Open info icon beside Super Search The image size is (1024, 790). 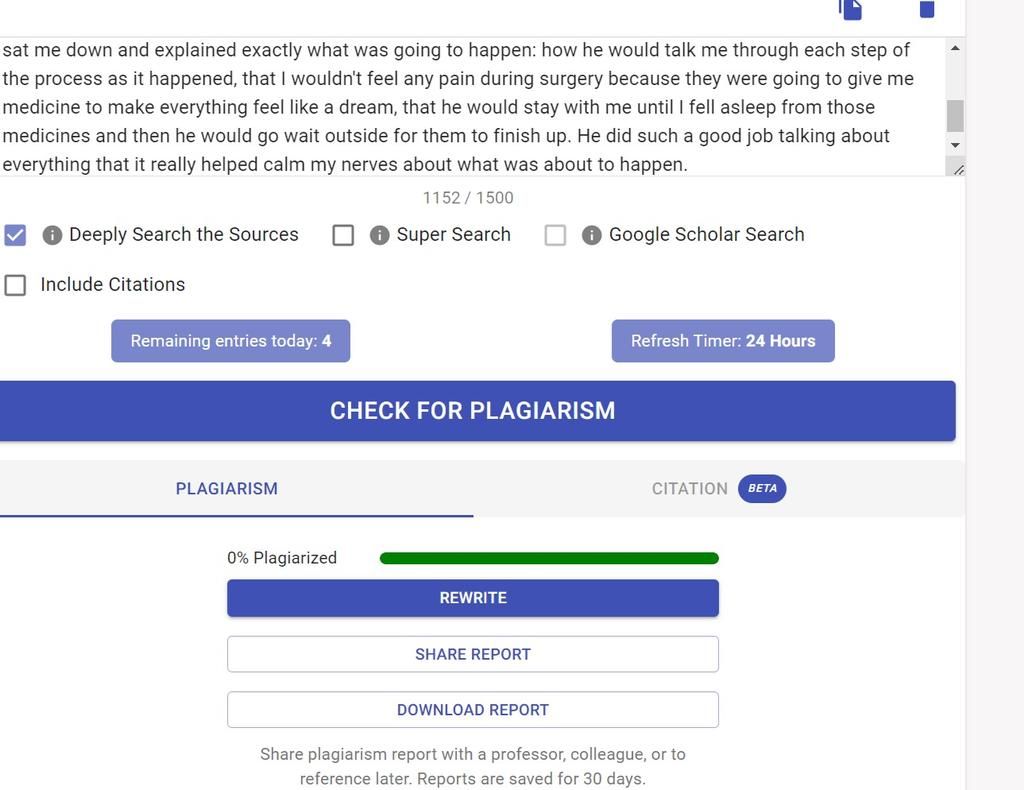tap(379, 235)
